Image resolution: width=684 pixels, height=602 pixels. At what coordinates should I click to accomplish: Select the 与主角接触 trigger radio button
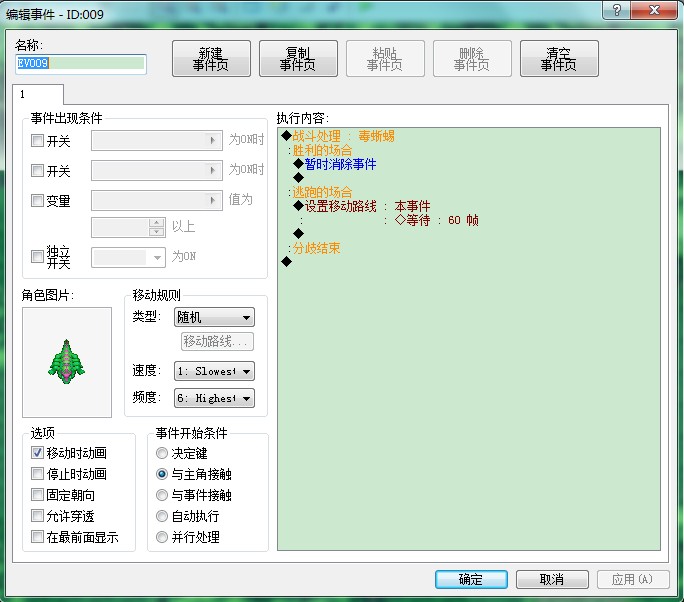(x=162, y=474)
